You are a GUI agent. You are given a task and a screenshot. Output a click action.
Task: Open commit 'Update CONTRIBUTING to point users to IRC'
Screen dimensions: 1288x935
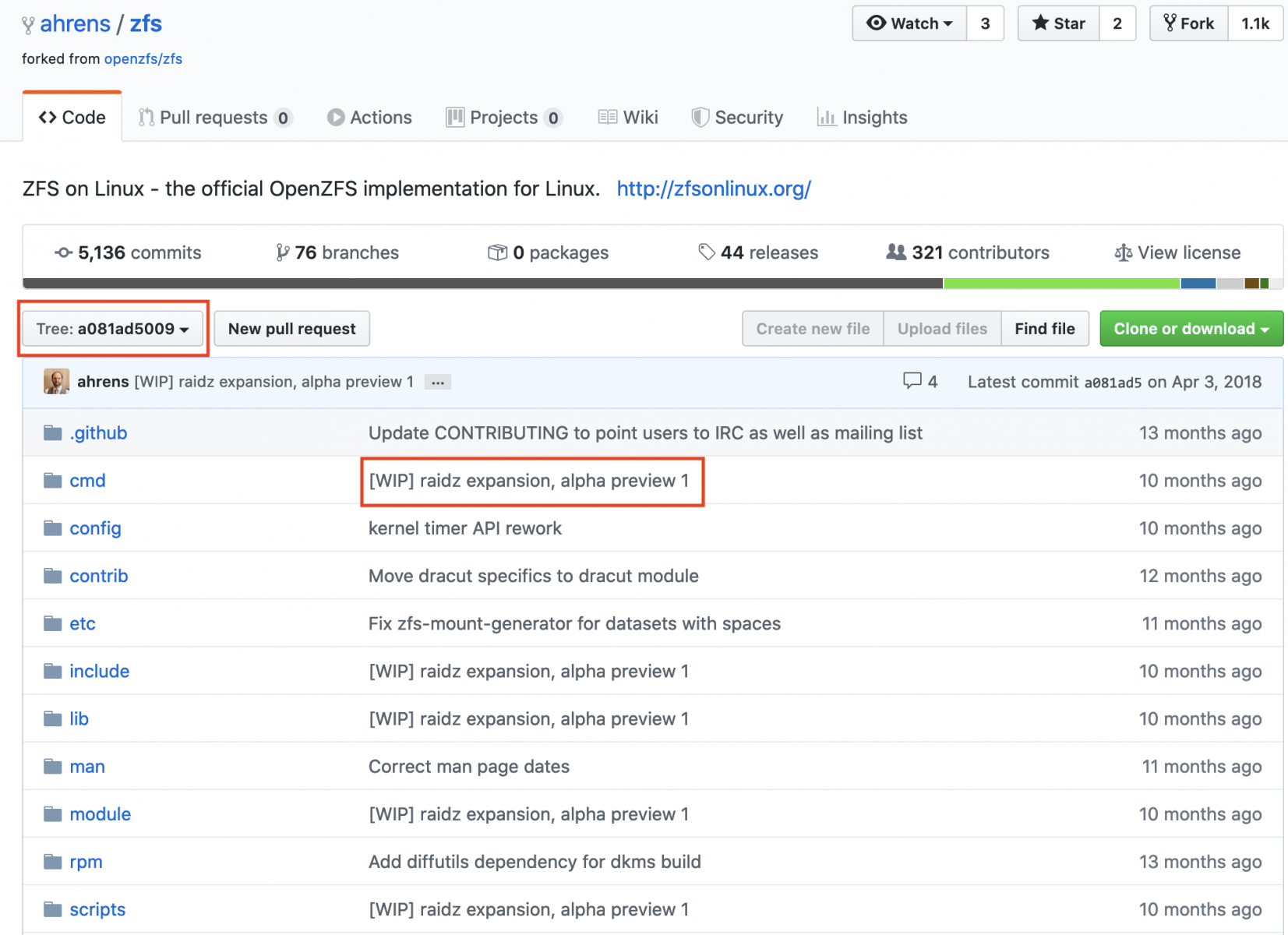point(645,433)
